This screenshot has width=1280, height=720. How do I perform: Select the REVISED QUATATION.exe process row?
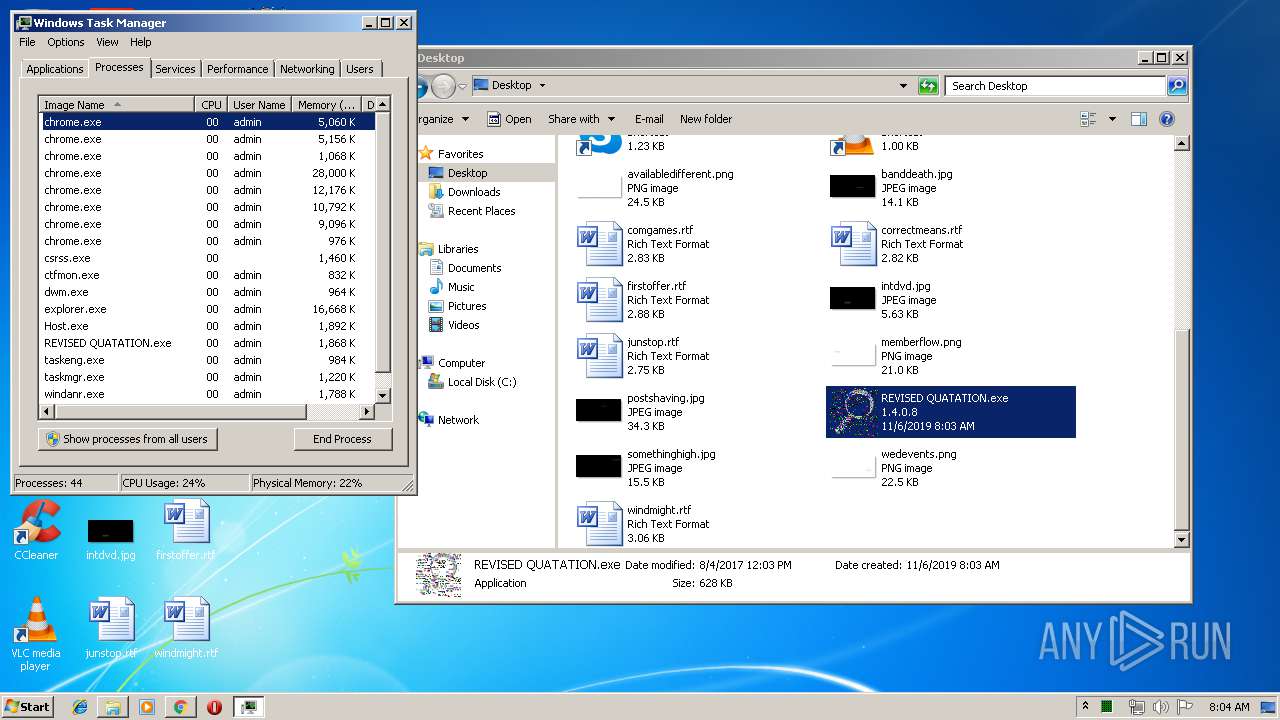[208, 343]
